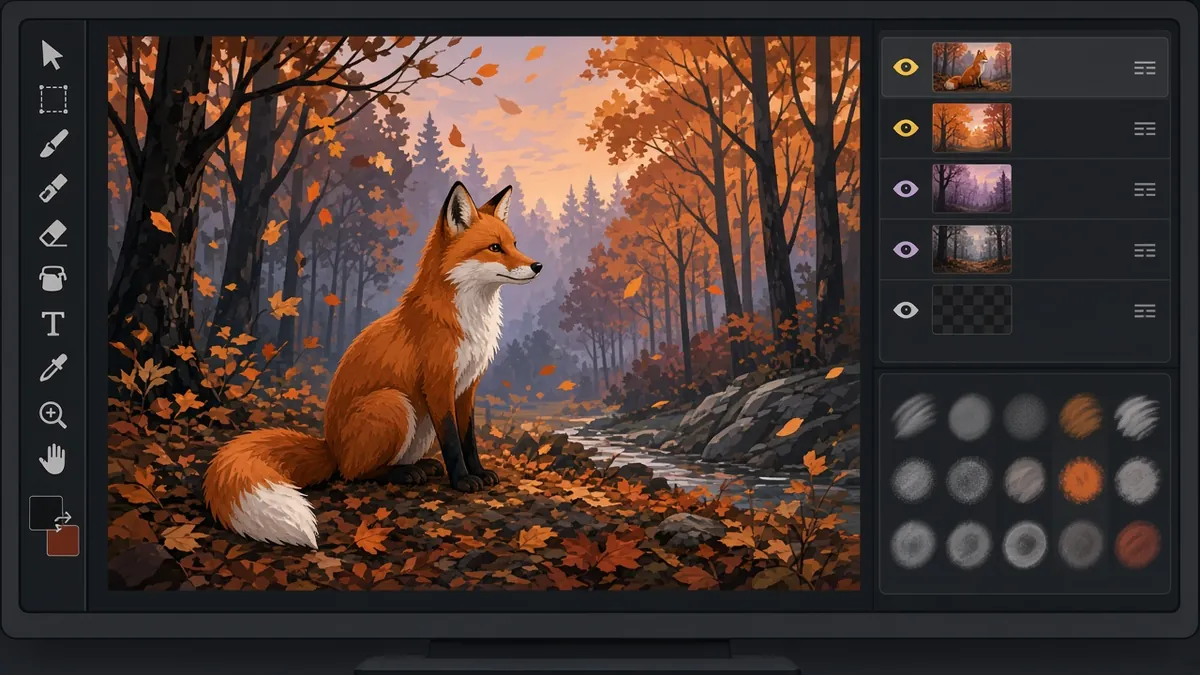Choose the first gray speckled brush in middle row
The height and width of the screenshot is (675, 1200).
[913, 480]
